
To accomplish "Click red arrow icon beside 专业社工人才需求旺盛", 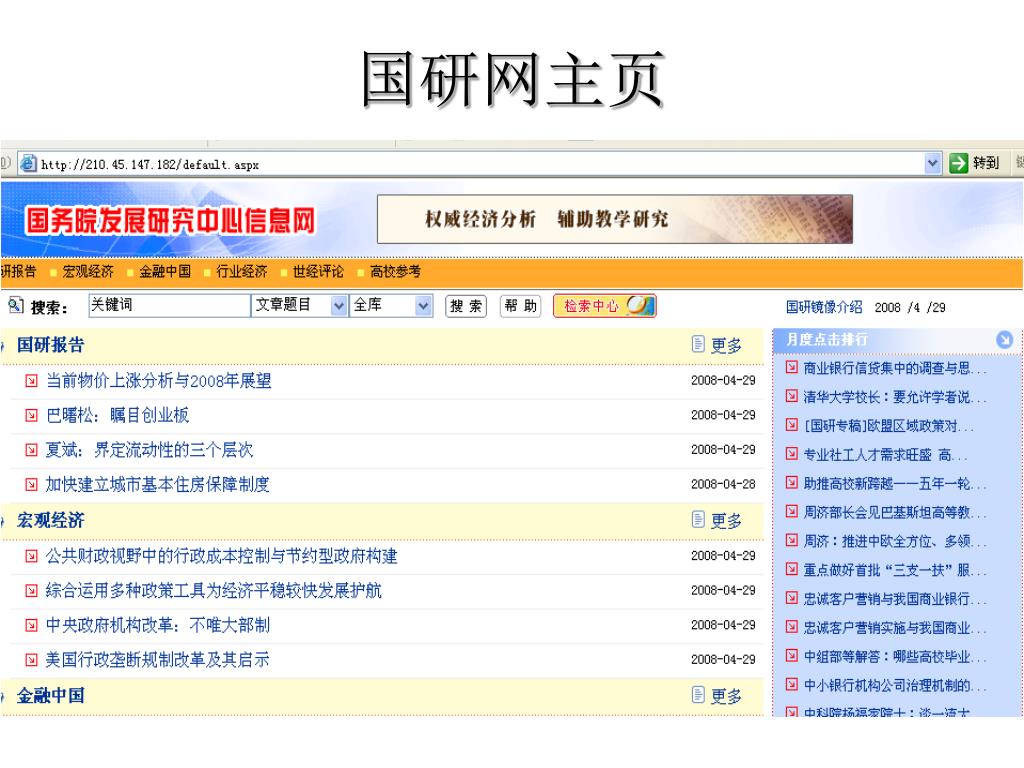I will click(x=792, y=453).
